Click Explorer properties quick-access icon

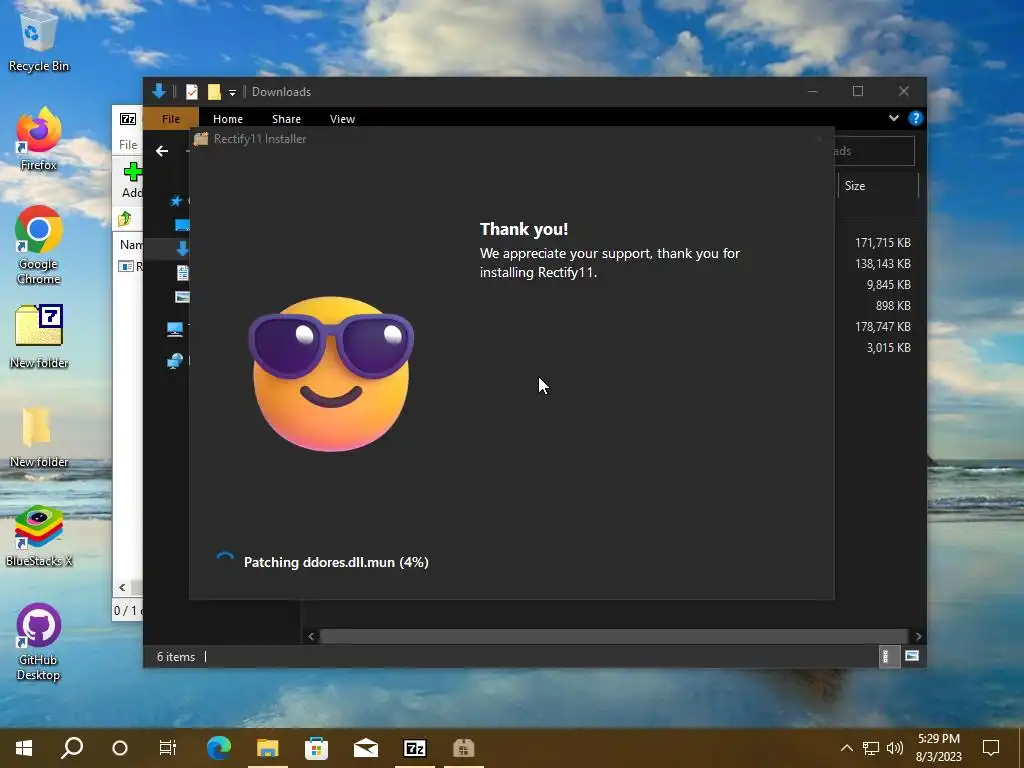pyautogui.click(x=191, y=92)
